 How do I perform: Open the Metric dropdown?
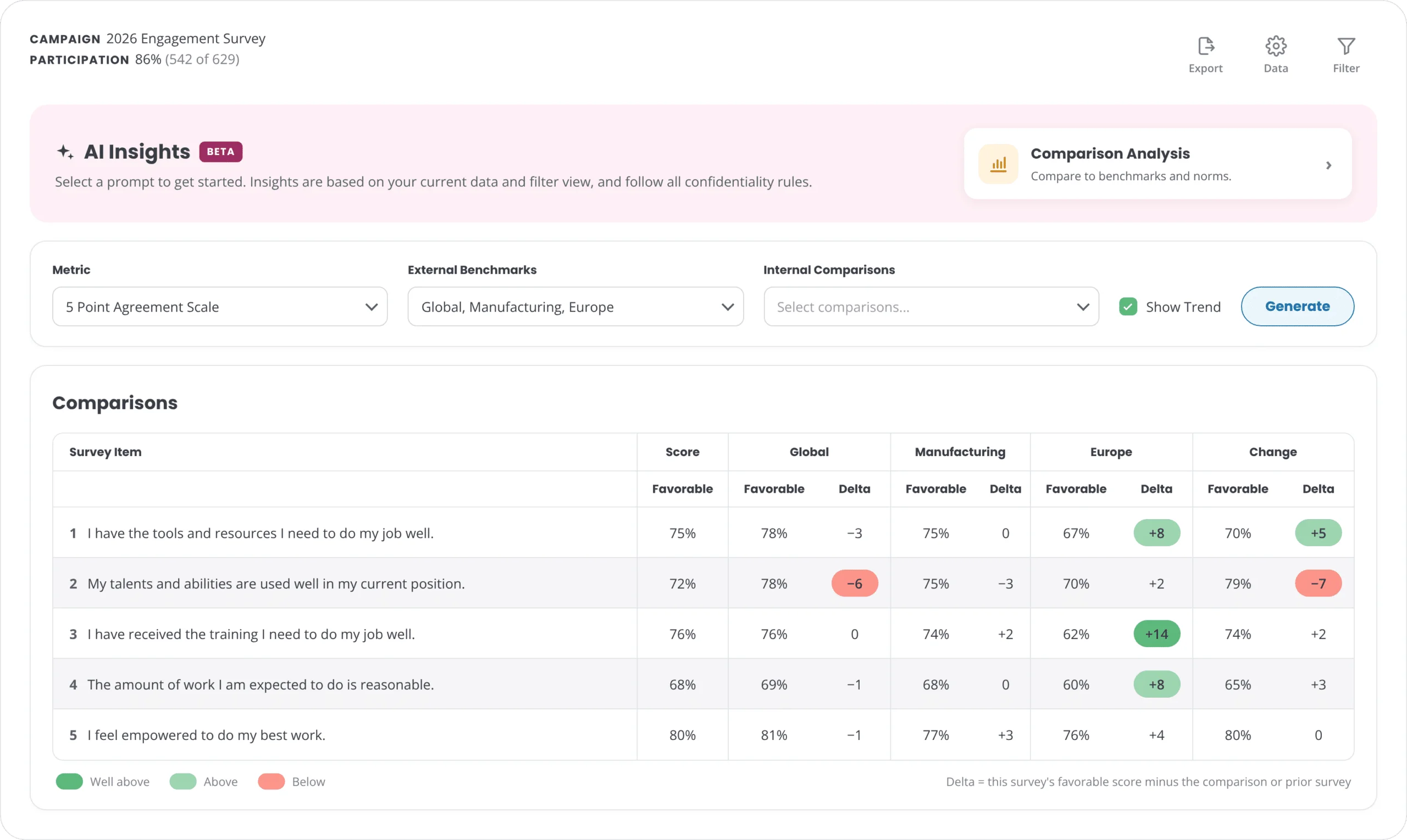220,307
